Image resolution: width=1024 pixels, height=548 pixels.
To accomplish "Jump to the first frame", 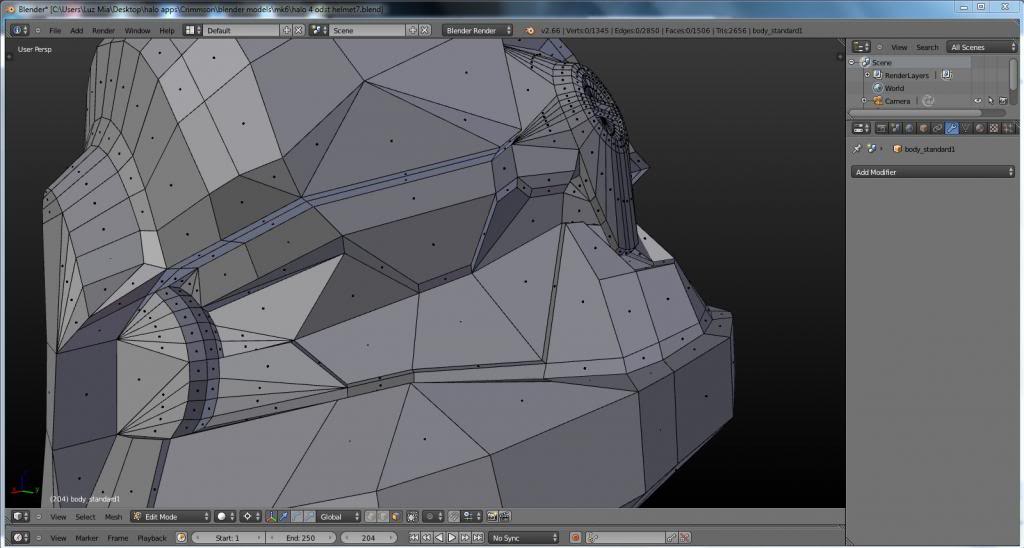I will point(414,538).
